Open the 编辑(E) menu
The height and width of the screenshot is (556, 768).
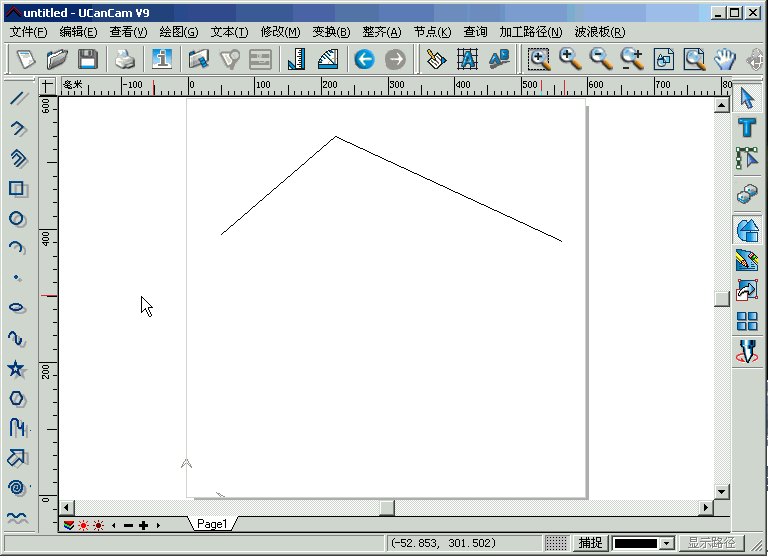78,32
